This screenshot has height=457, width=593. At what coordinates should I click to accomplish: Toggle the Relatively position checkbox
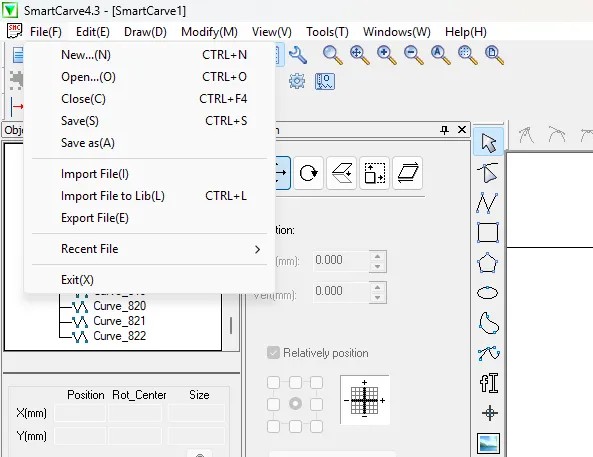(273, 353)
